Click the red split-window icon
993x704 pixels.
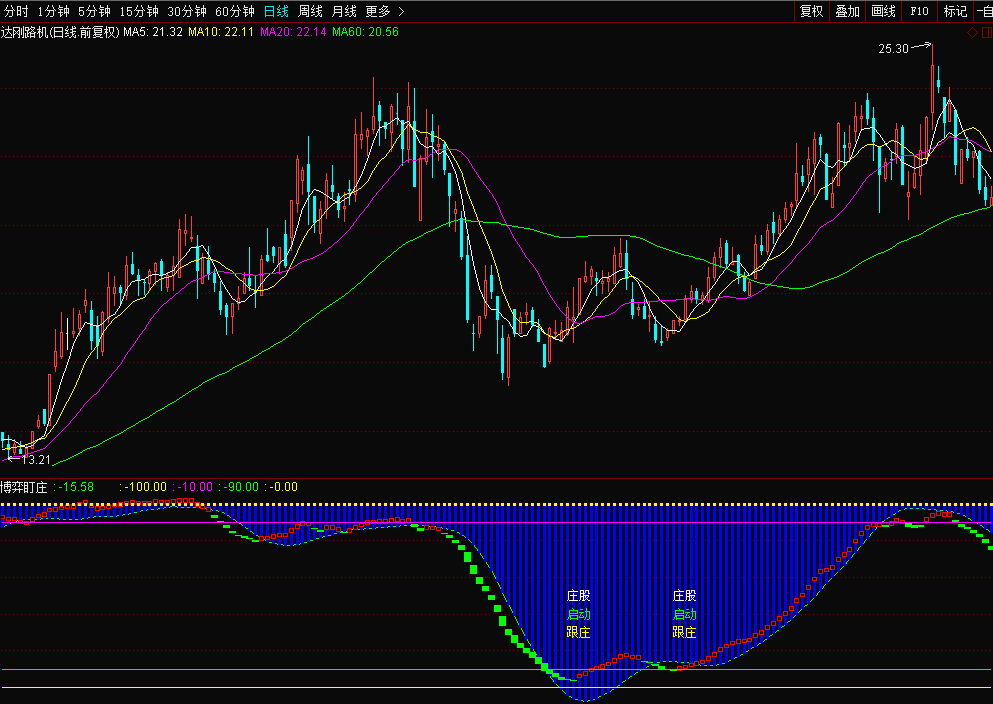pyautogui.click(x=987, y=32)
